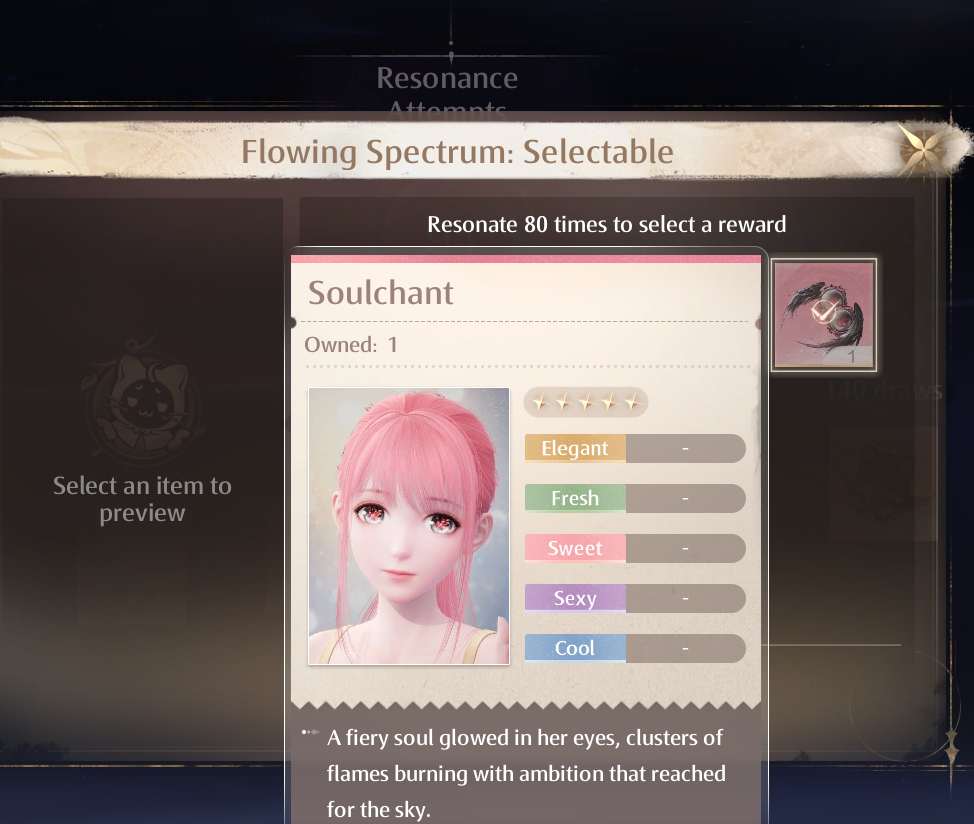
Task: Select the checked Soulchant eyes reward thumbnail
Action: click(824, 315)
